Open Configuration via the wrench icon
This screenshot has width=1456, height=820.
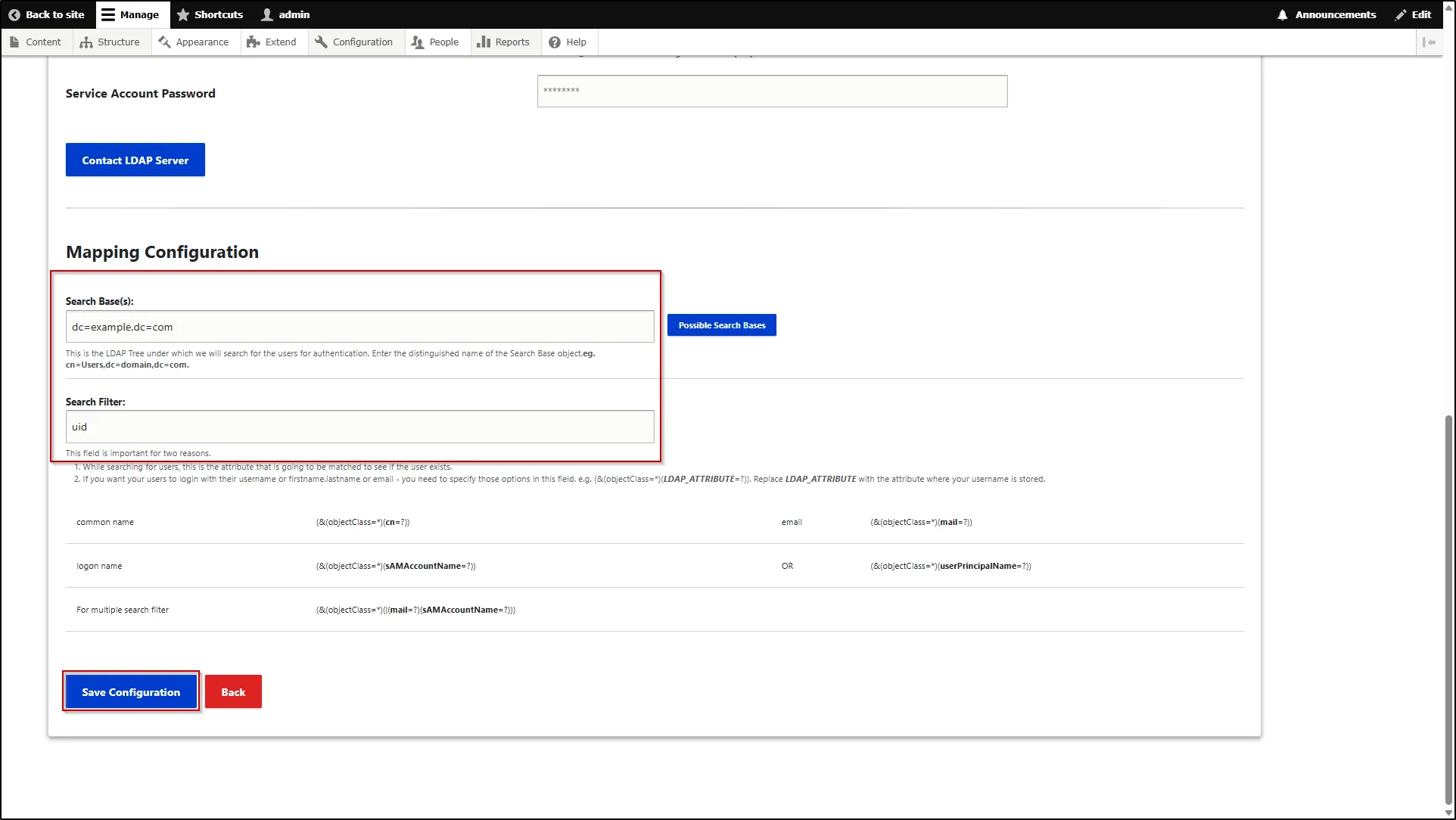(320, 42)
